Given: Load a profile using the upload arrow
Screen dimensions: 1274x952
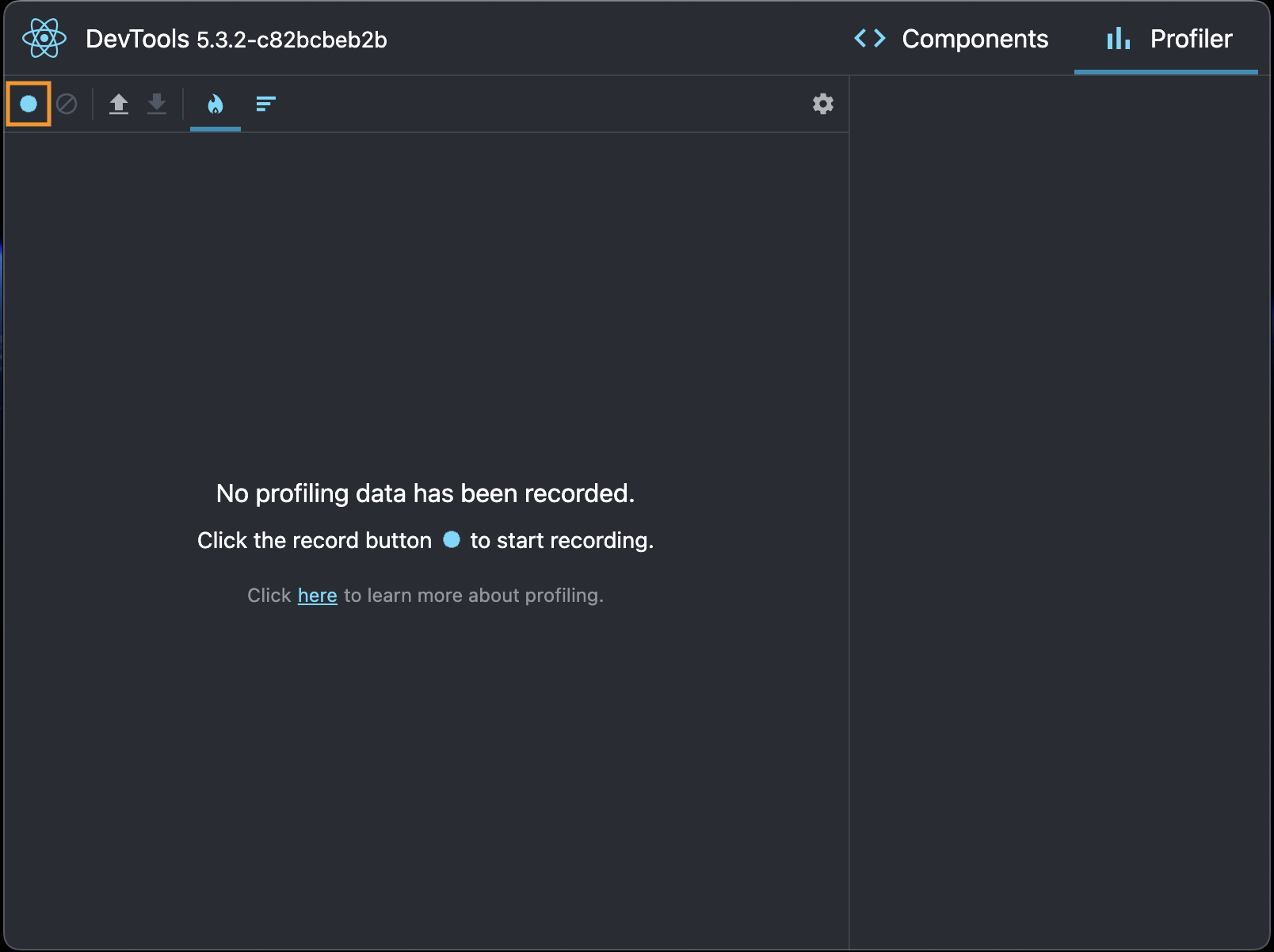Looking at the screenshot, I should (x=119, y=104).
